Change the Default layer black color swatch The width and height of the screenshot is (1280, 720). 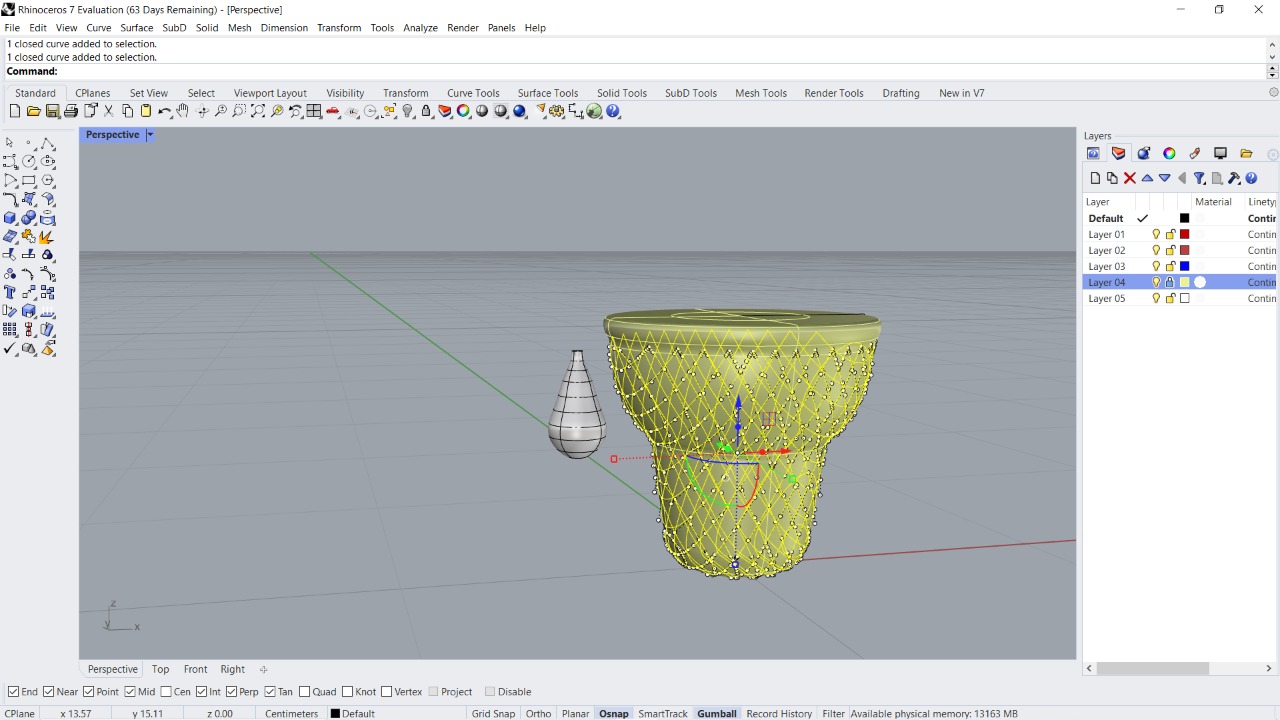[x=1185, y=218]
